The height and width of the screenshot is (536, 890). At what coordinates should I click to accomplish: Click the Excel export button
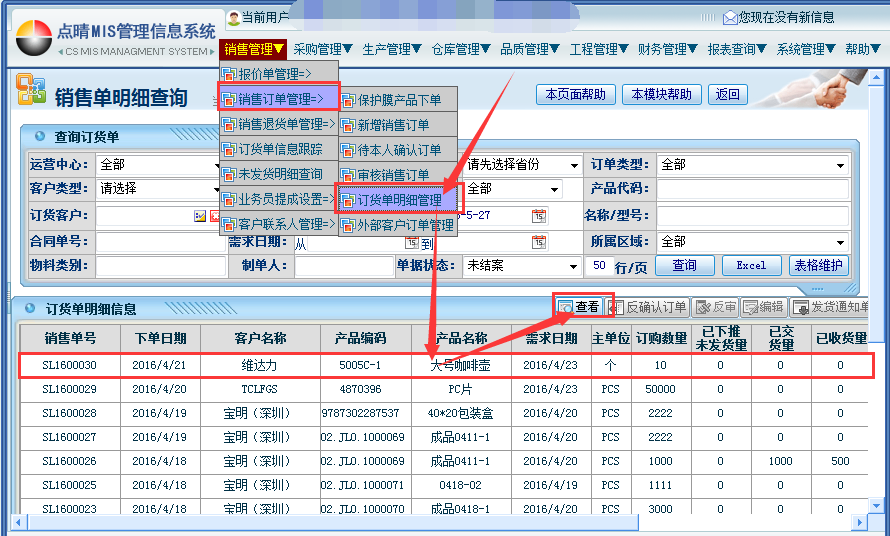751,266
